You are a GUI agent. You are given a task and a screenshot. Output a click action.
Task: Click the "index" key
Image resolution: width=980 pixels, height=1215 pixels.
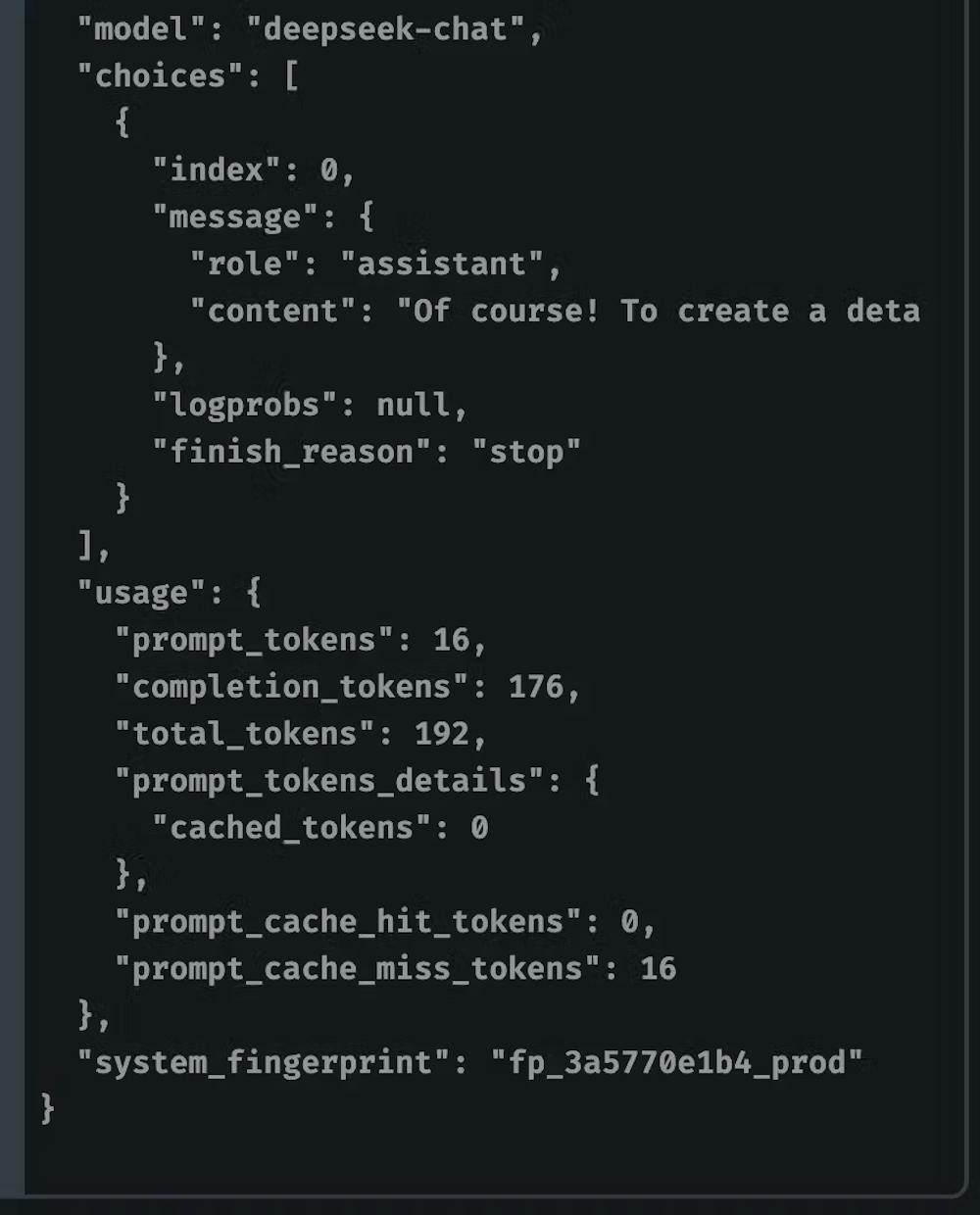(217, 170)
